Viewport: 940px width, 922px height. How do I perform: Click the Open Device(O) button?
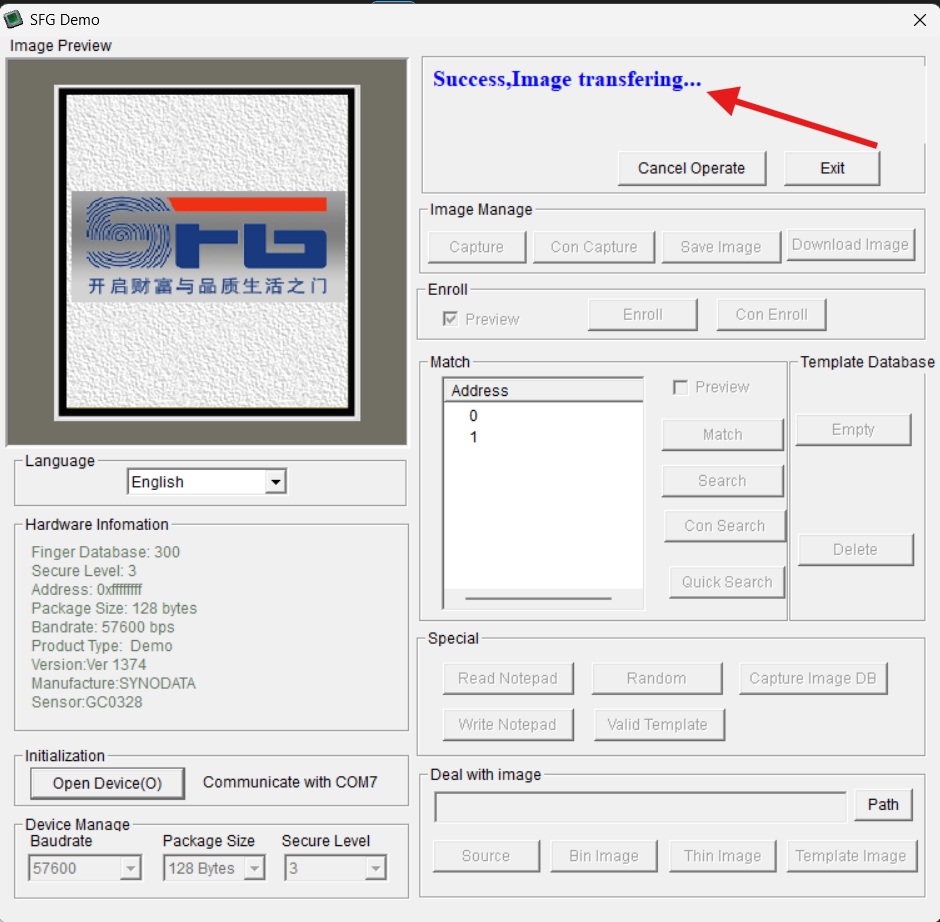tap(107, 784)
